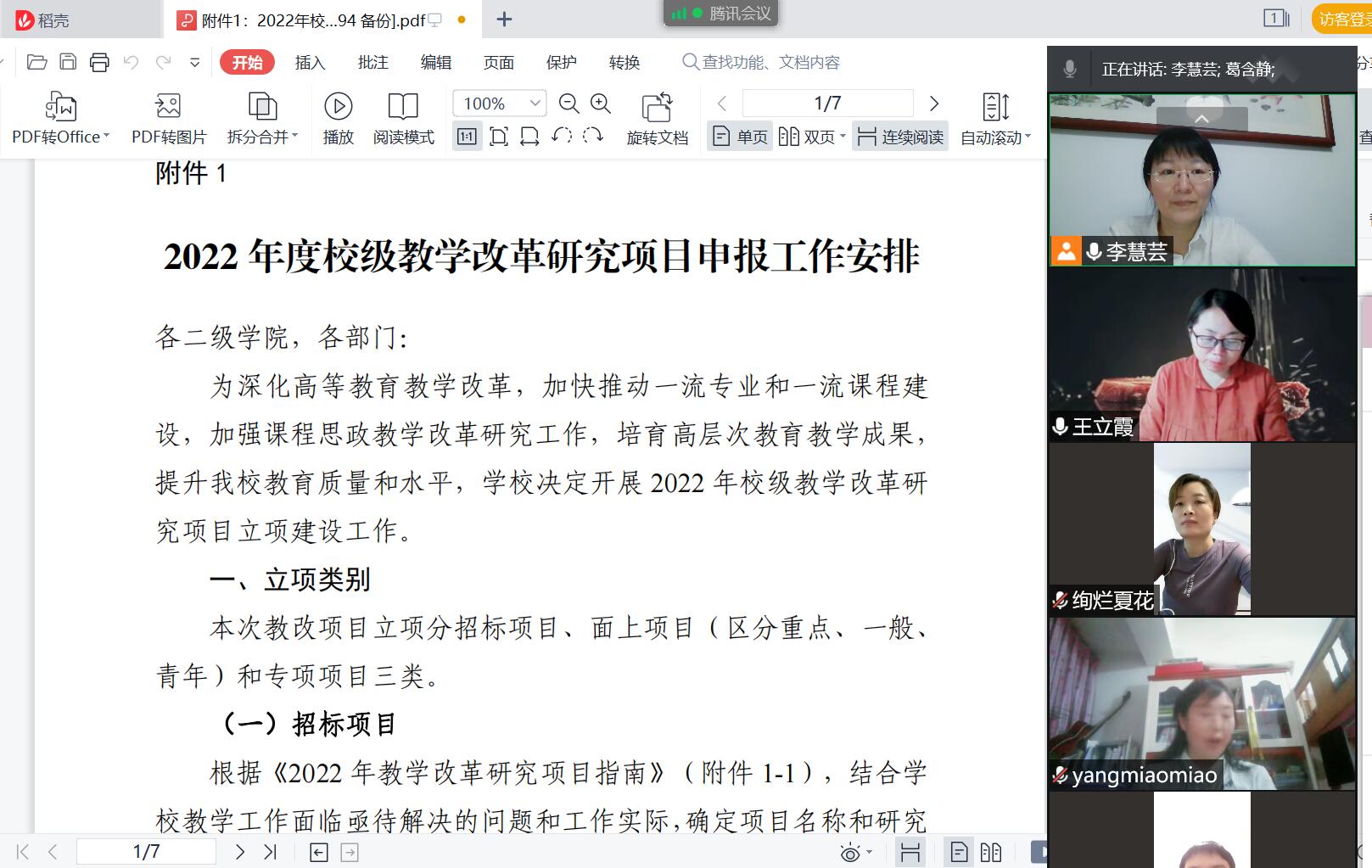Toggle 单页 single page view

click(x=741, y=137)
